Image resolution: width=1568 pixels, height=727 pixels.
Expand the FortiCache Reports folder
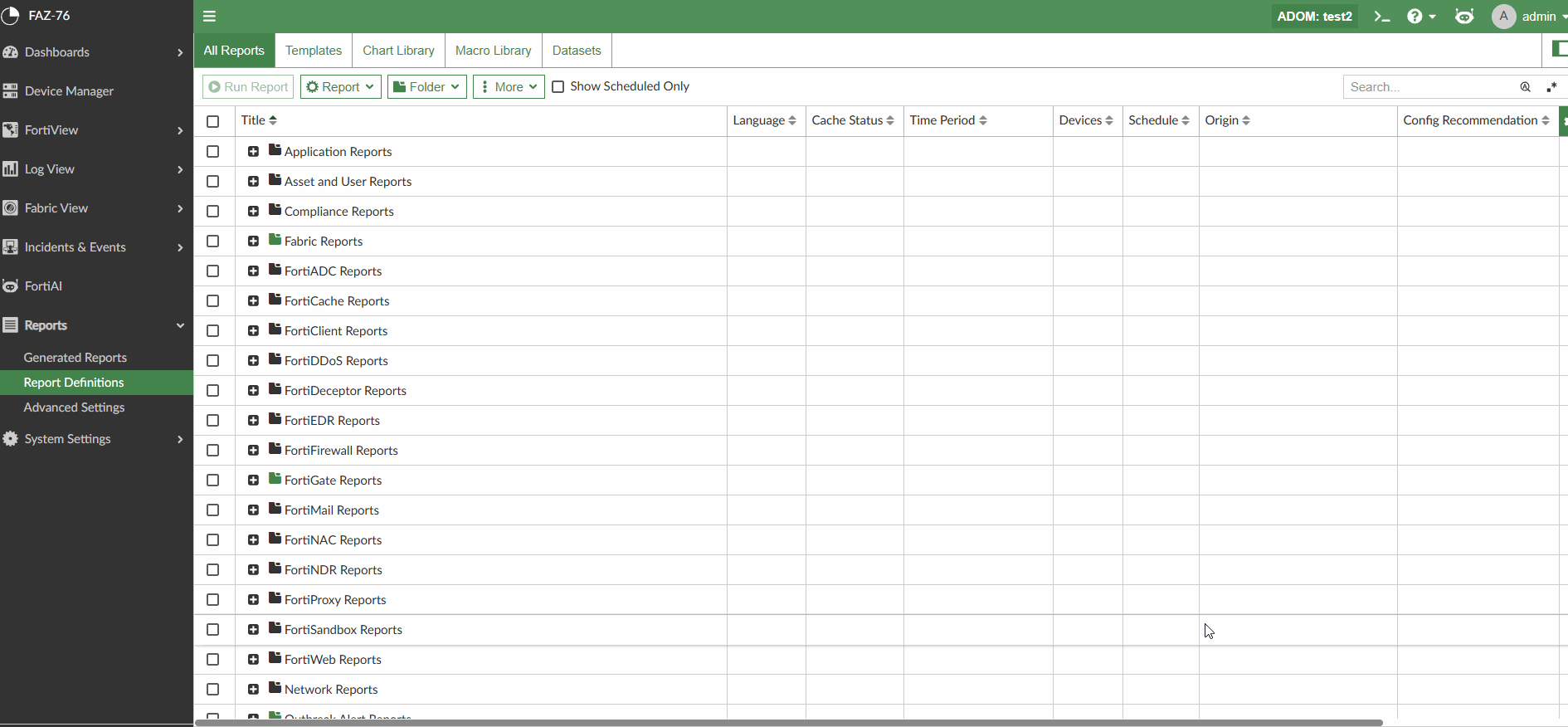click(253, 300)
